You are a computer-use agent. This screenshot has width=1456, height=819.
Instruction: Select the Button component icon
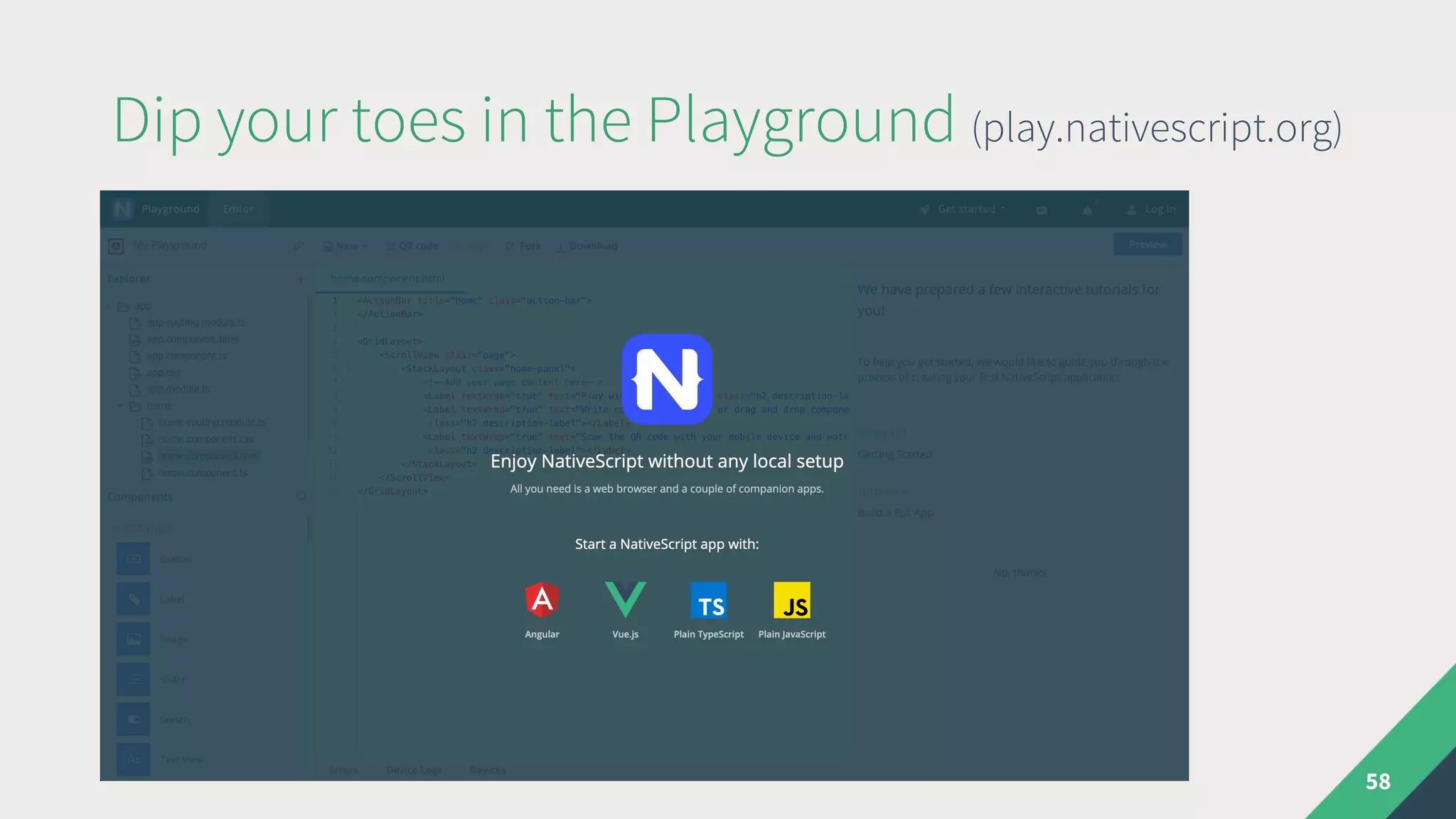(134, 559)
